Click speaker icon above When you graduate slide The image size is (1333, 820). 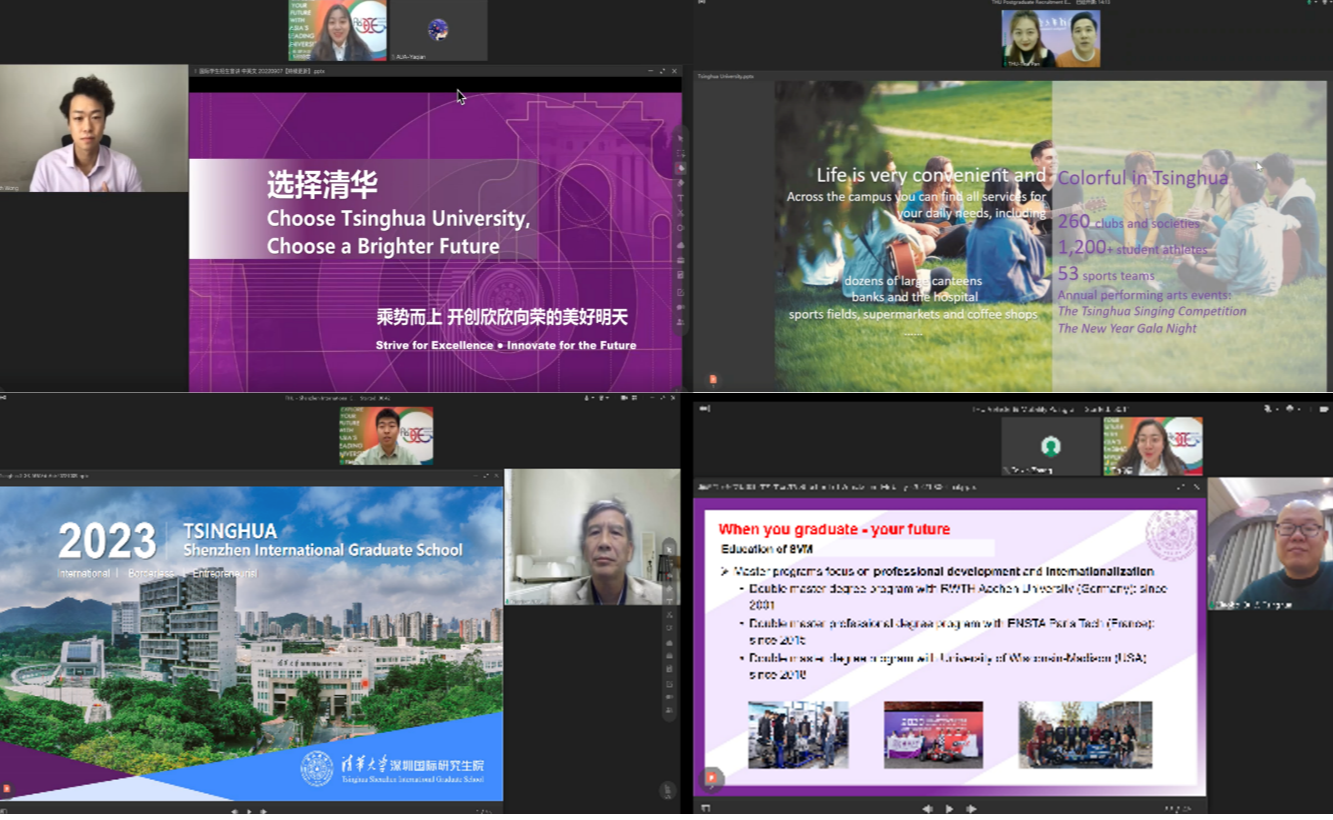click(x=704, y=408)
